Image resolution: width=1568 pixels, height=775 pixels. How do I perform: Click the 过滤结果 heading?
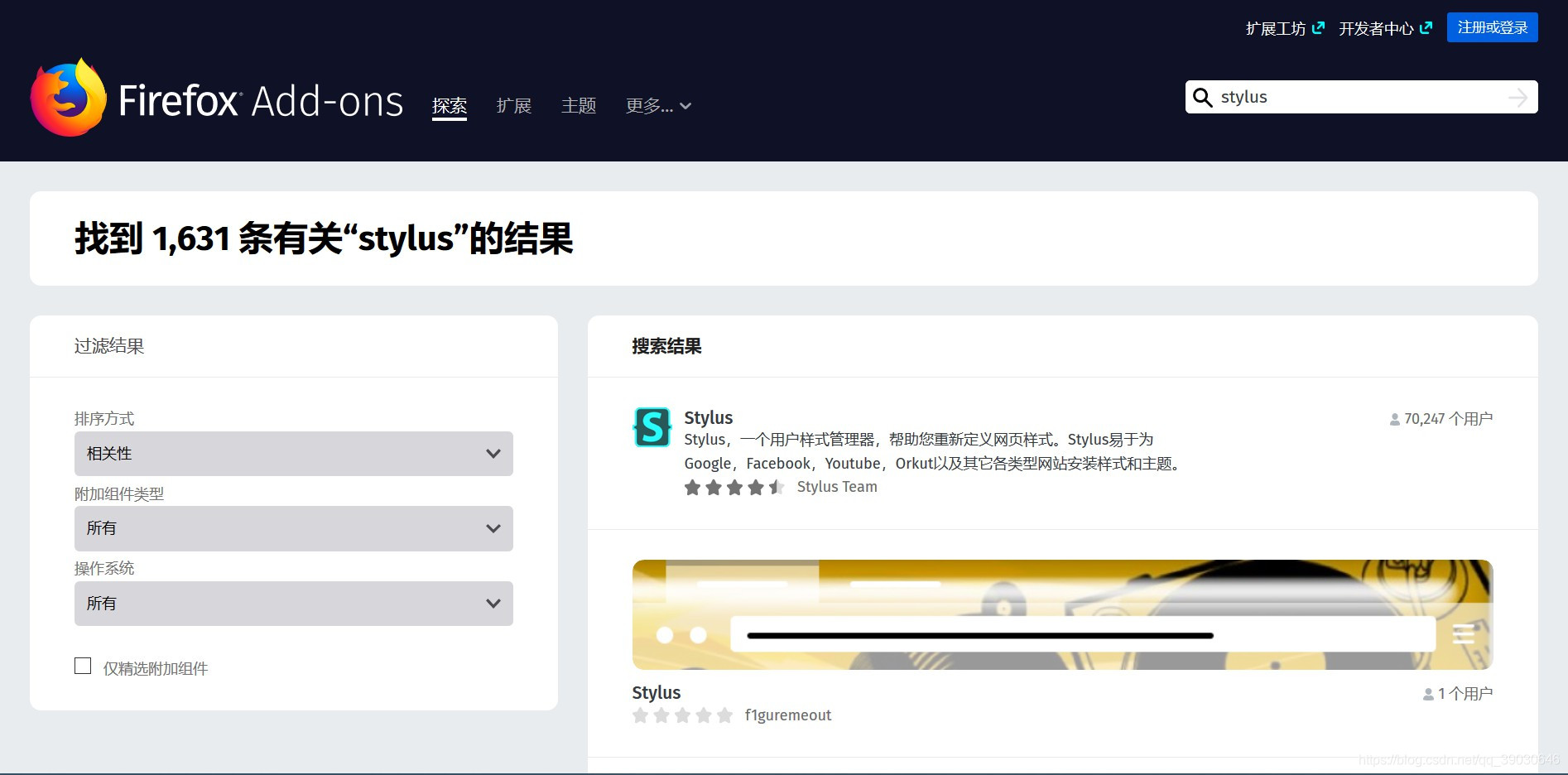(109, 346)
